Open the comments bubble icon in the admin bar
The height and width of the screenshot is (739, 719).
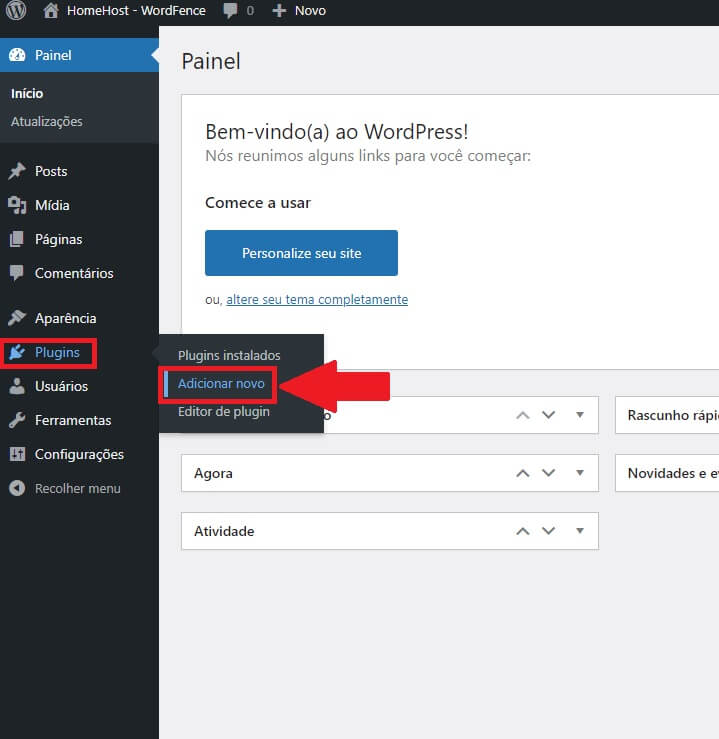230,10
